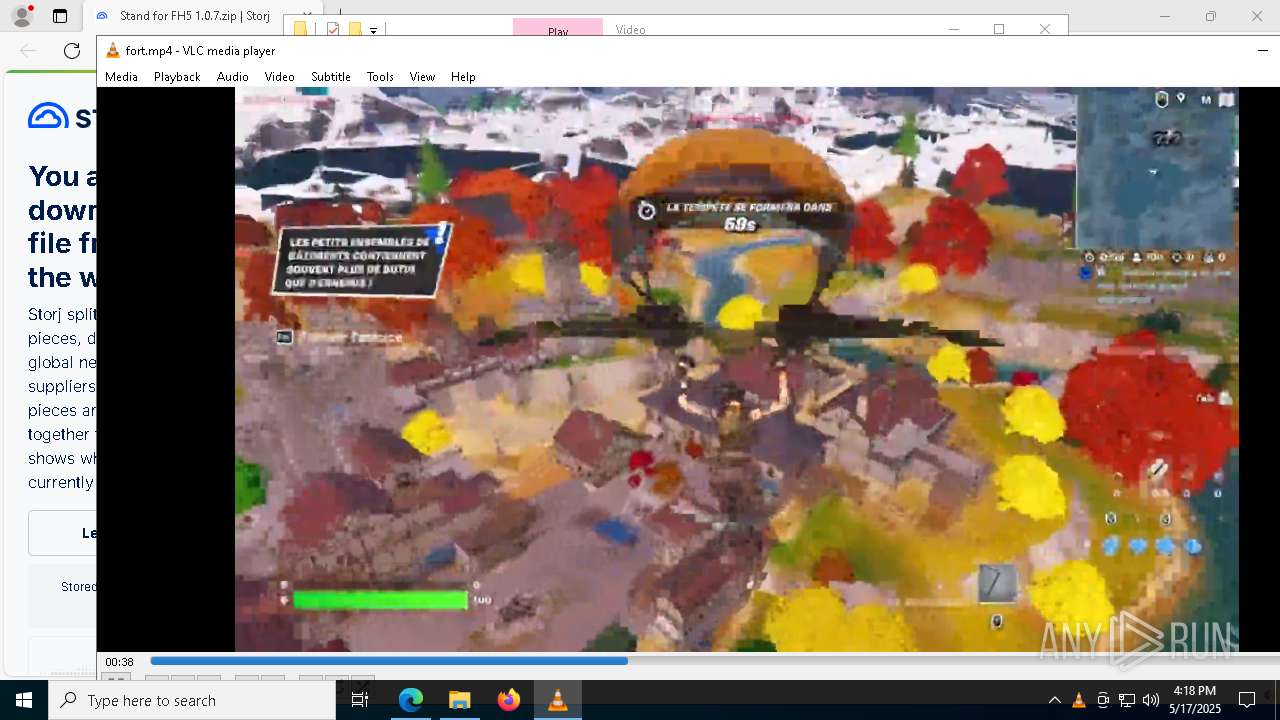Click the Type here to search box
Screen dimensions: 1280x720
coord(192,700)
